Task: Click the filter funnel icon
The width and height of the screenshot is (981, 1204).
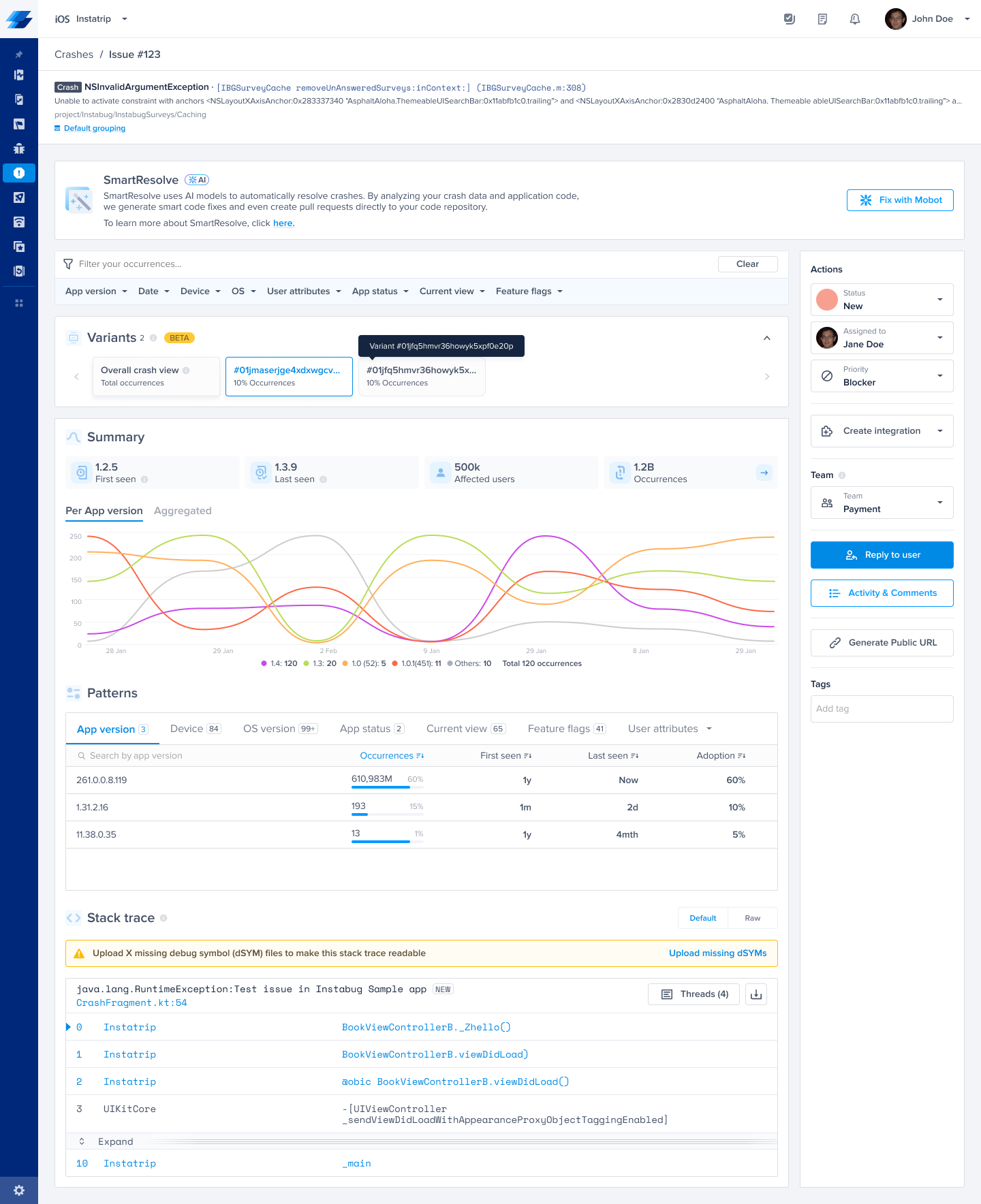Action: [x=68, y=264]
